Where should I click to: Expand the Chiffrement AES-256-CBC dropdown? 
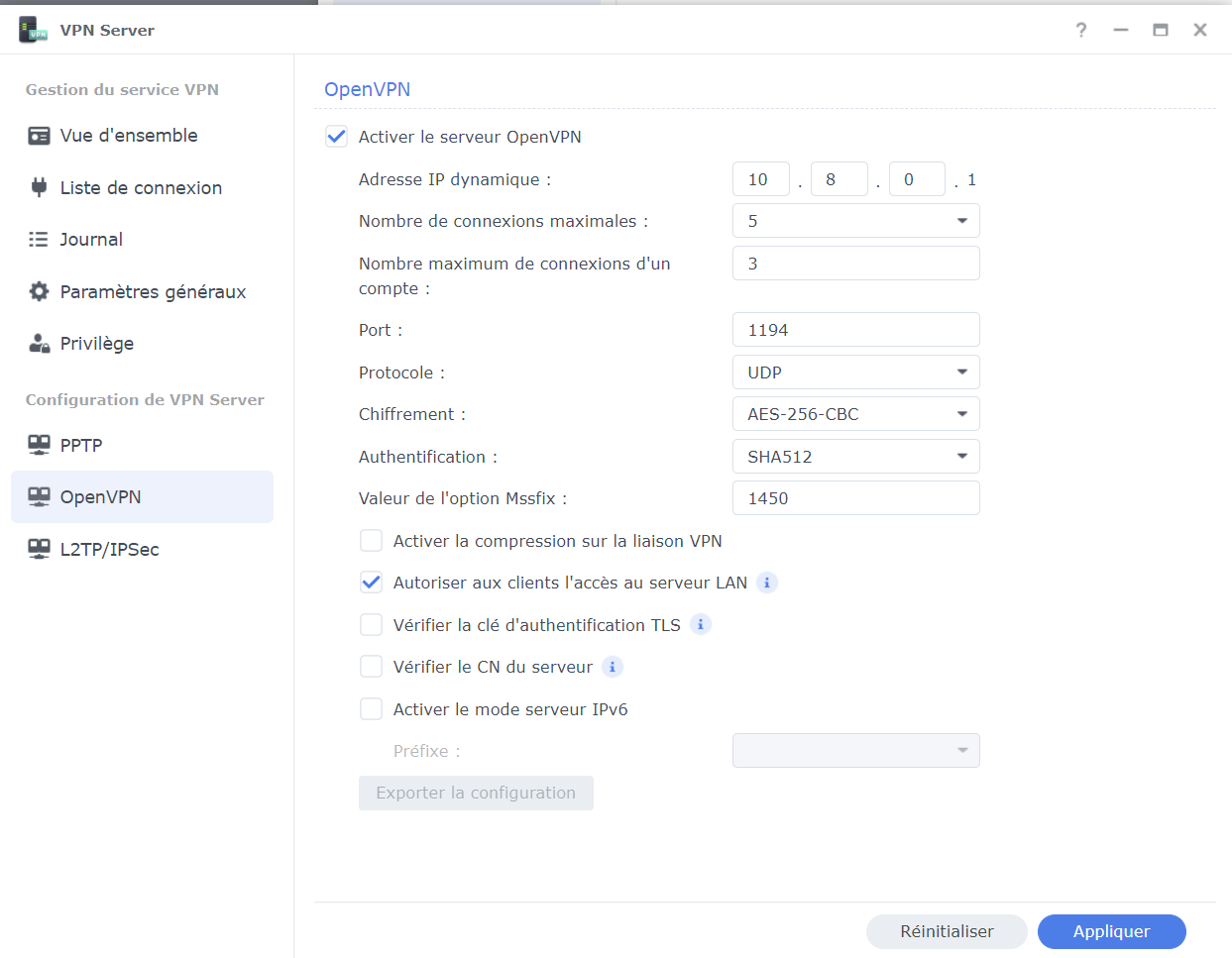[x=855, y=414]
